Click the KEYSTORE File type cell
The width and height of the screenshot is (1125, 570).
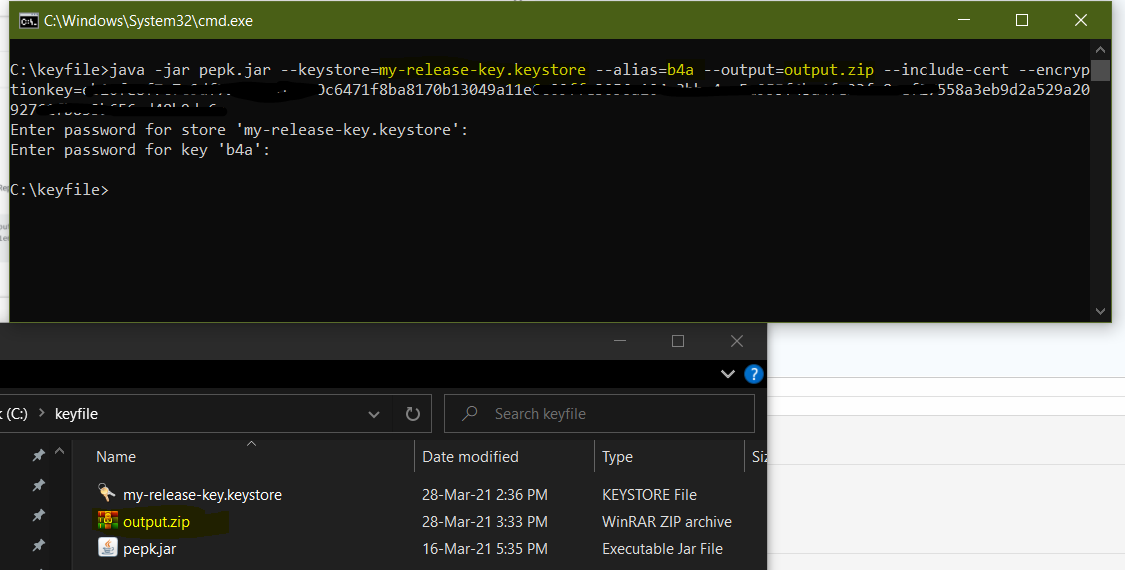649,495
